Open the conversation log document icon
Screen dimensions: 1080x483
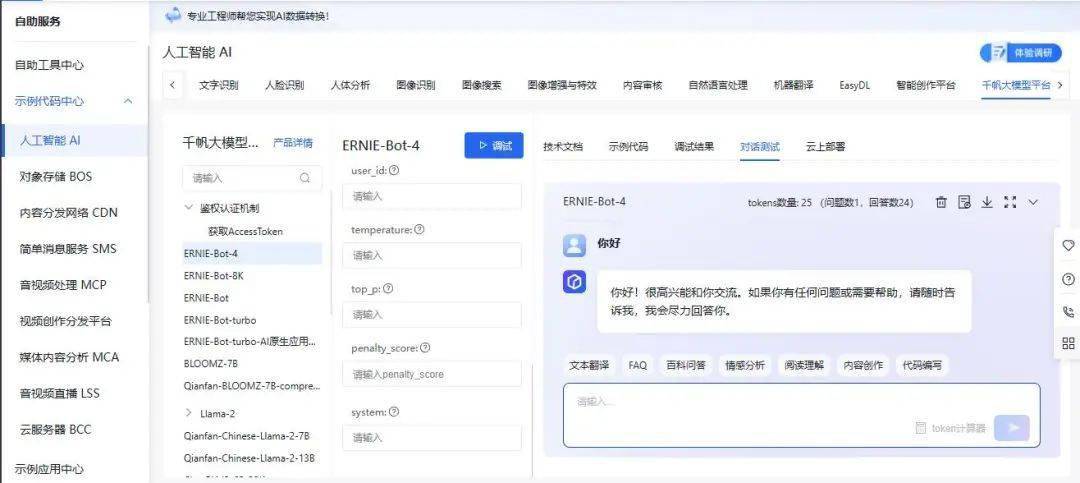pyautogui.click(x=964, y=202)
